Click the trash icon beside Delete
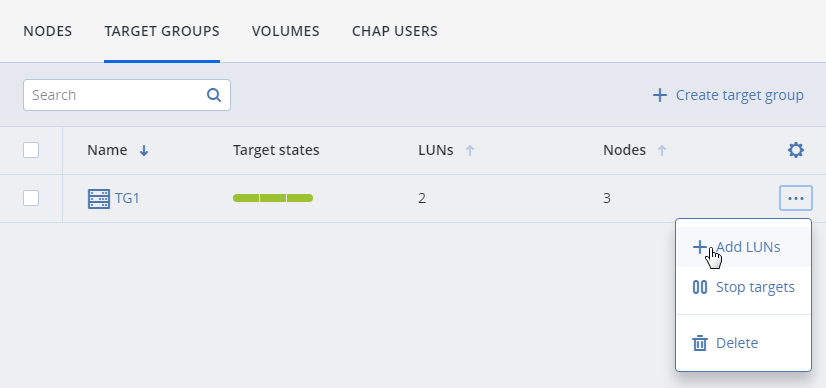826x388 pixels. [700, 343]
